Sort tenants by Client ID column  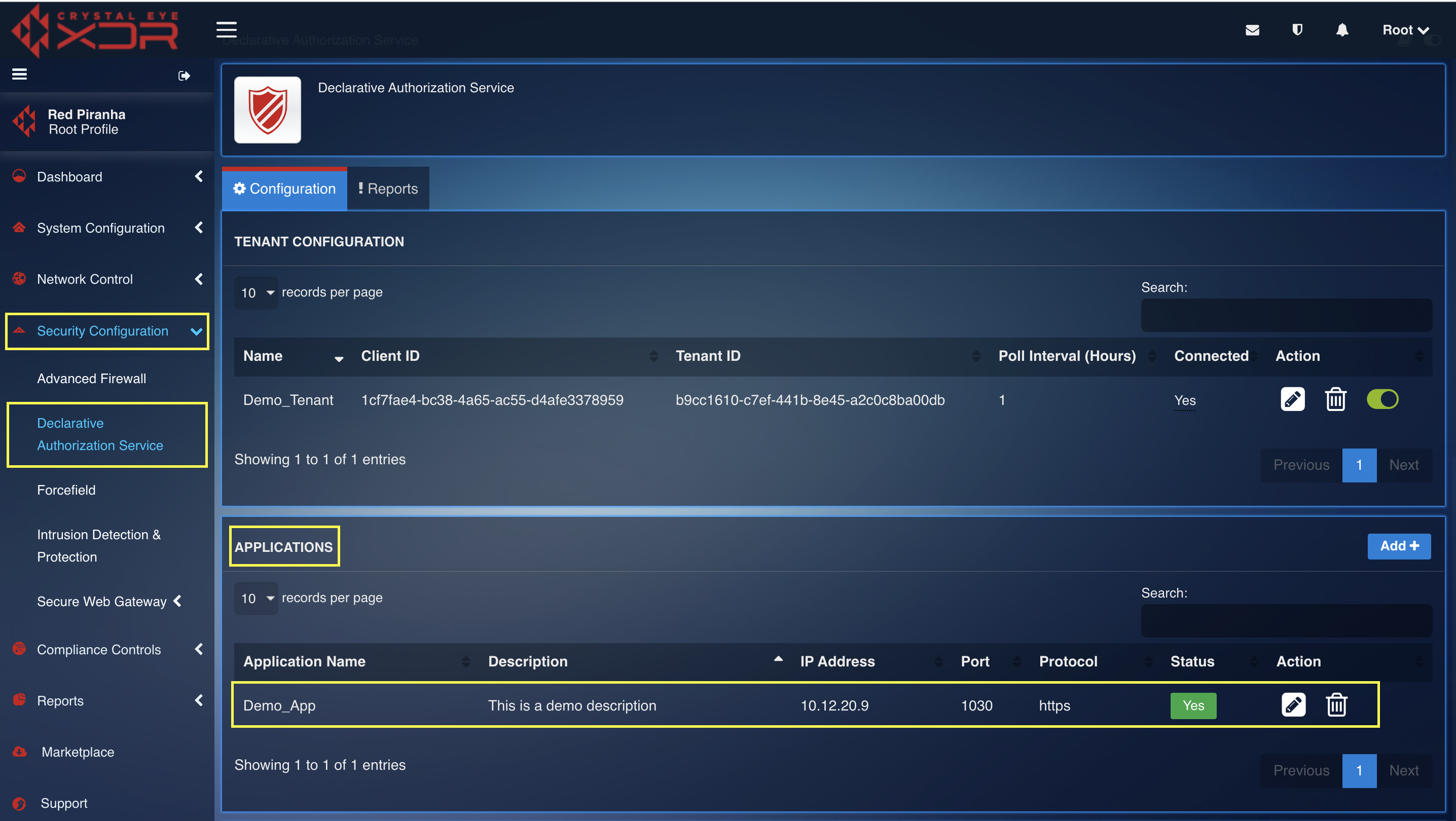(509, 356)
